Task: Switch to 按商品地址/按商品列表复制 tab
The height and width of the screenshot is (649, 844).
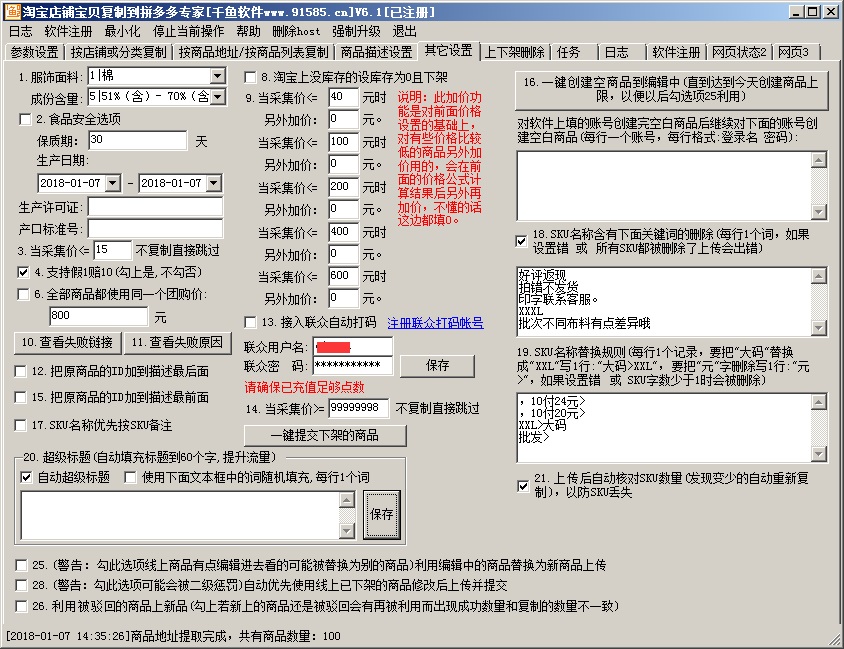Action: click(x=253, y=52)
